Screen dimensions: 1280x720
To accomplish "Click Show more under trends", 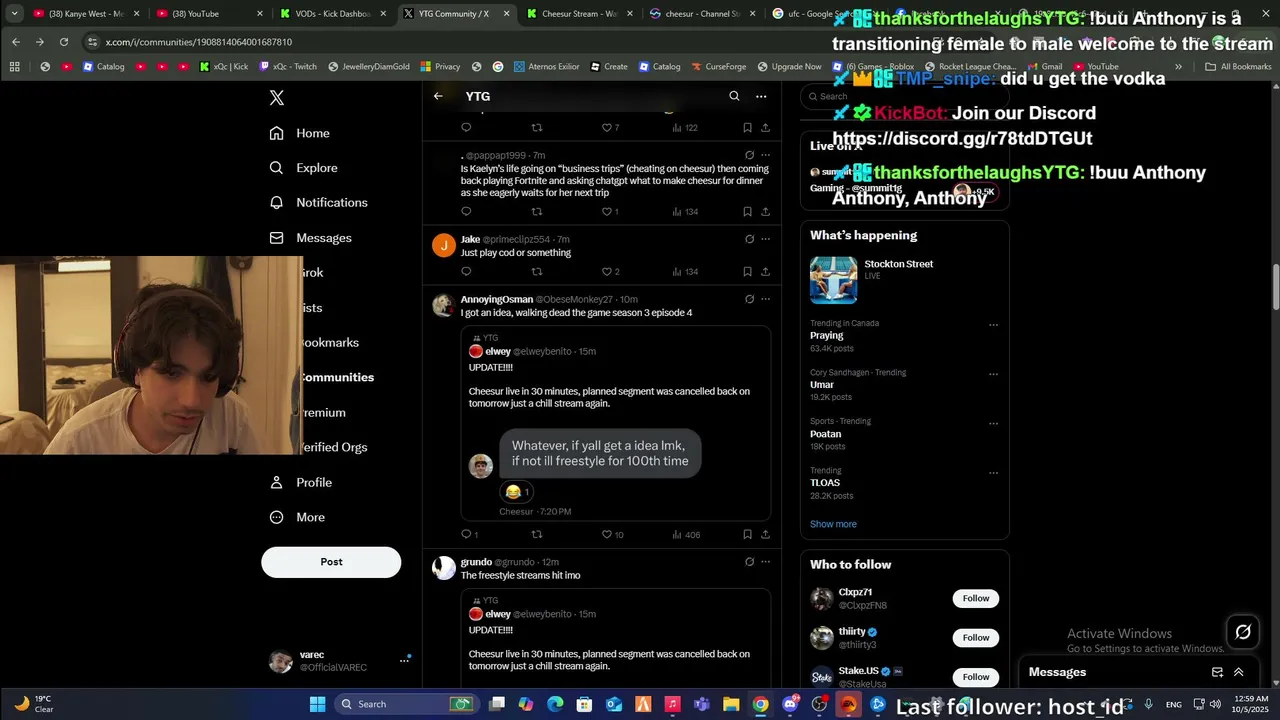I will pos(833,524).
